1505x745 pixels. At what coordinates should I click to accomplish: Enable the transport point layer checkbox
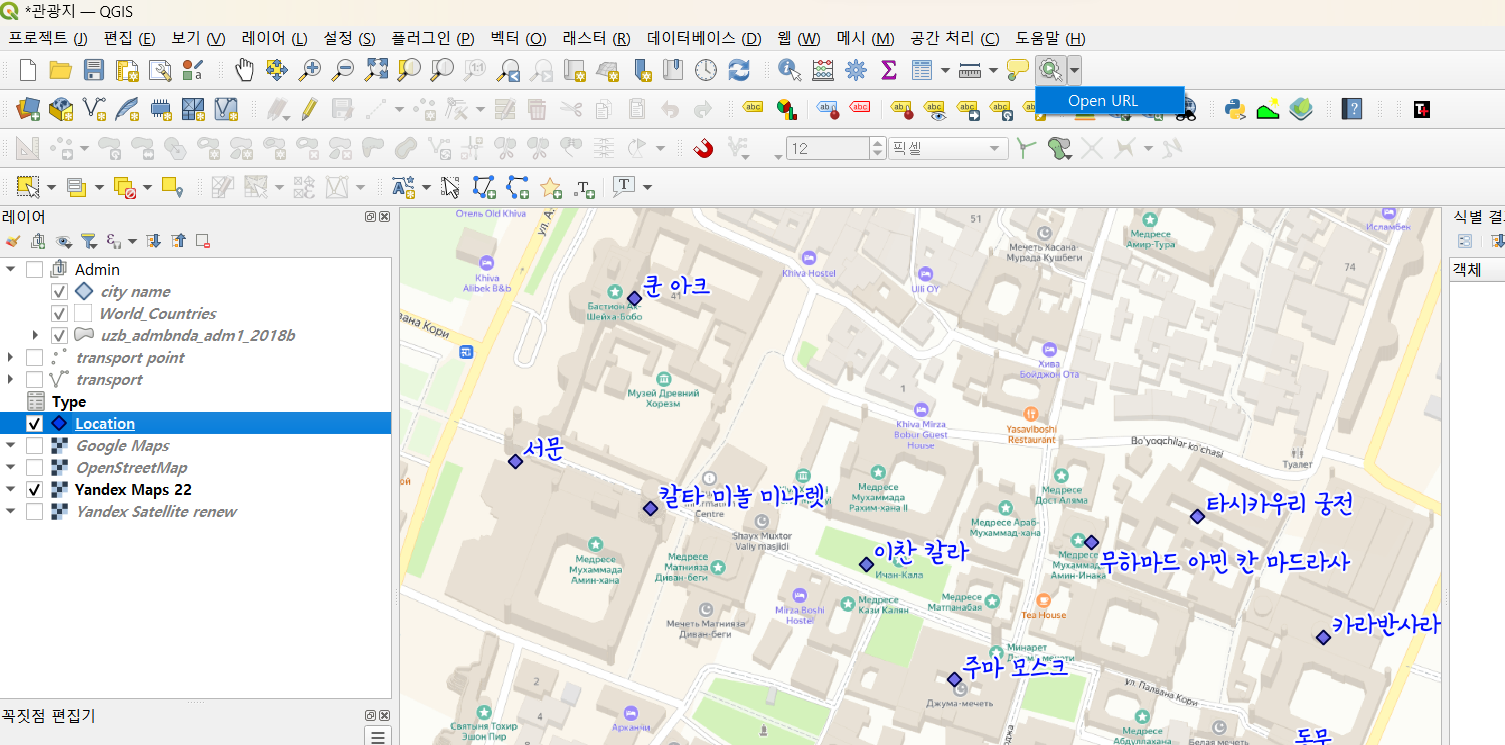tap(34, 357)
